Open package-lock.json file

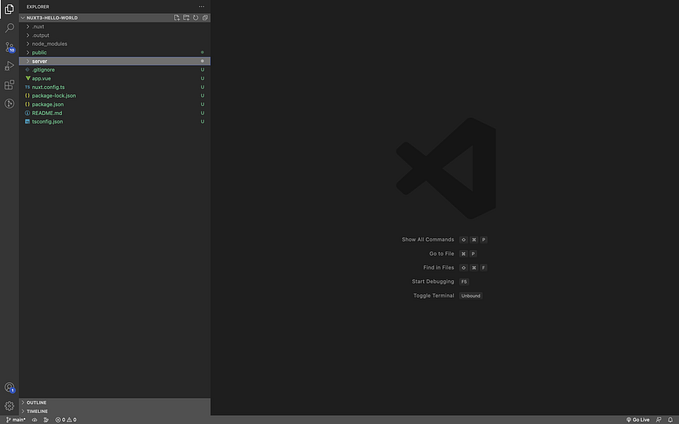pos(115,96)
